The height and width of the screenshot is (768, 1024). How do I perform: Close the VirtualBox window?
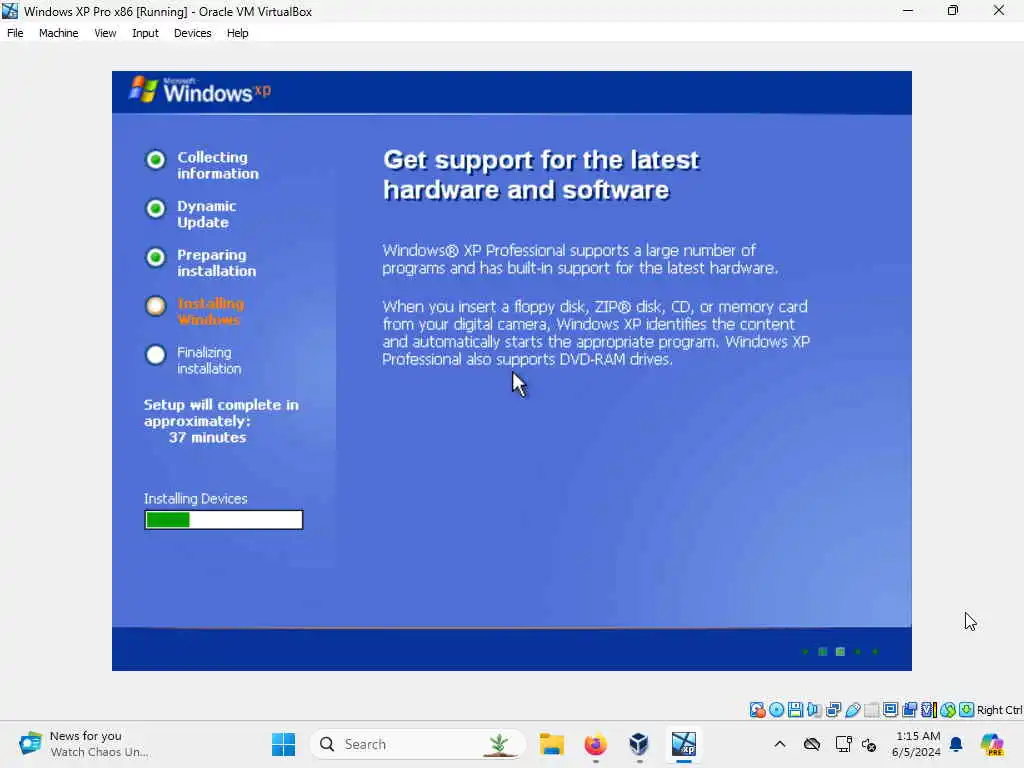[999, 11]
